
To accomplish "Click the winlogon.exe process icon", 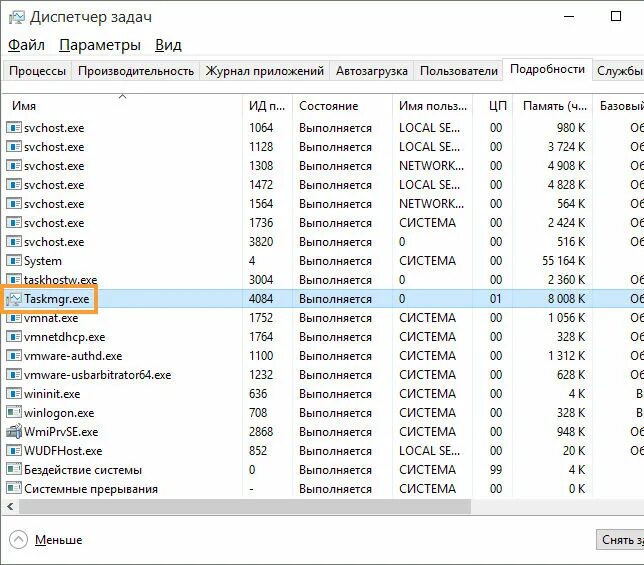I will [x=14, y=413].
